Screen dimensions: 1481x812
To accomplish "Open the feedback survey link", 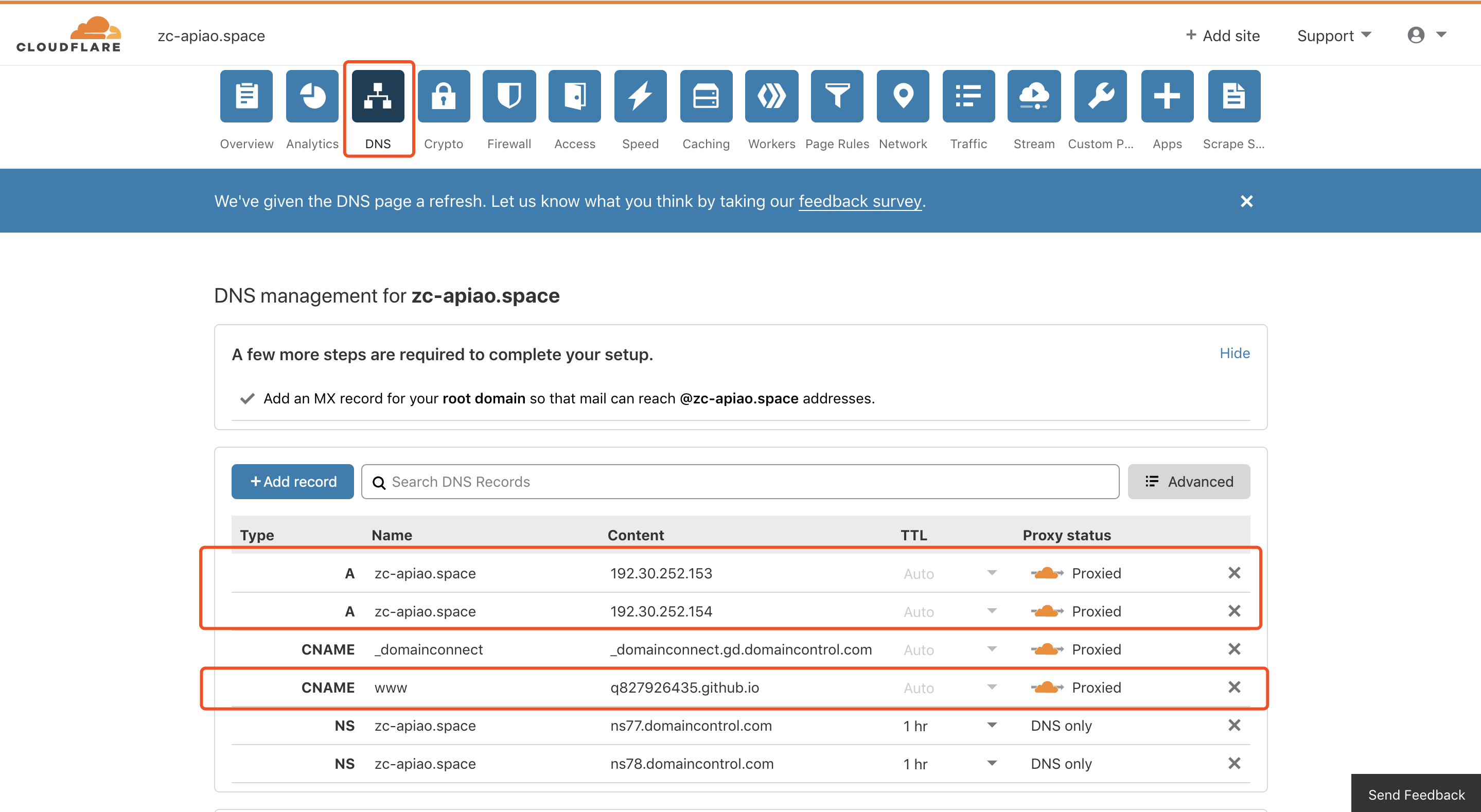I will (x=860, y=201).
